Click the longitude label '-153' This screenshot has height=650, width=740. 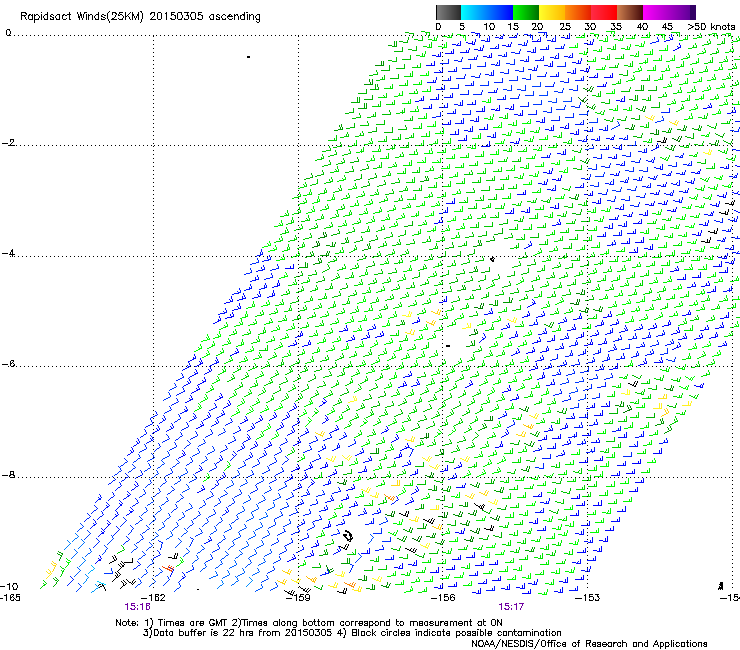[x=588, y=598]
